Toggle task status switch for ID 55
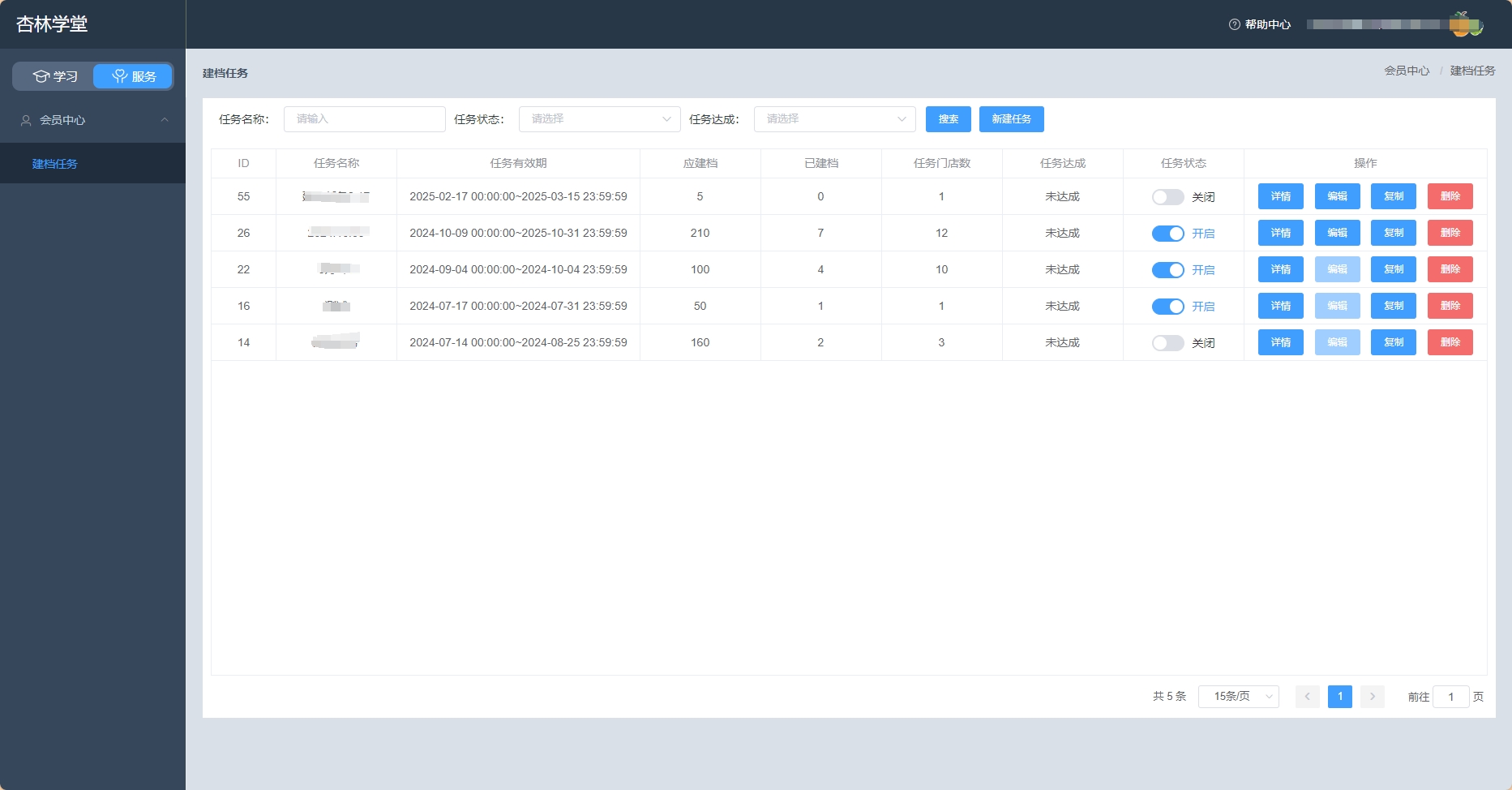The width and height of the screenshot is (1512, 790). [1168, 197]
